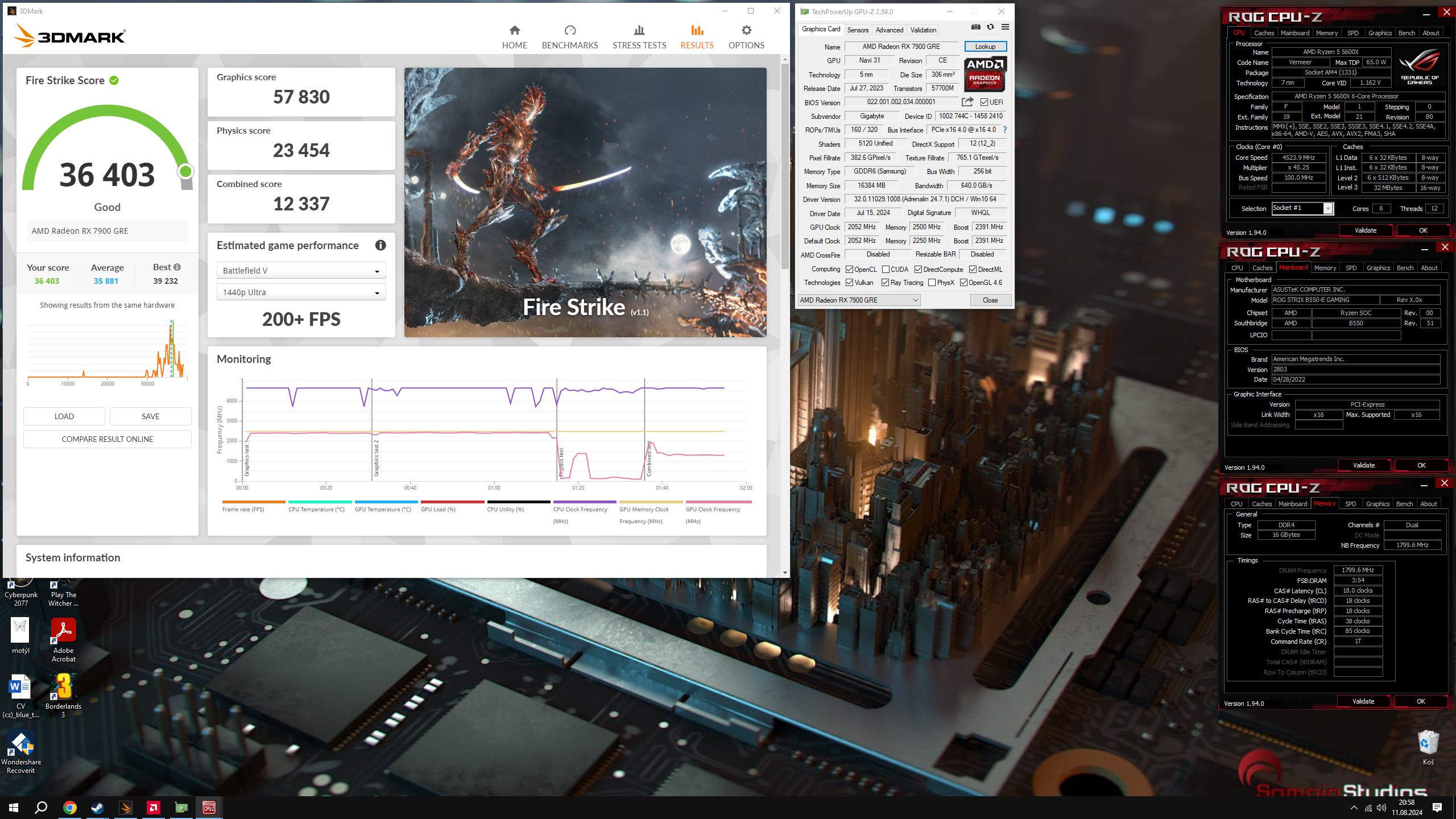Toggle the Vulkan checkbox
The width and height of the screenshot is (1456, 819).
pyautogui.click(x=850, y=283)
